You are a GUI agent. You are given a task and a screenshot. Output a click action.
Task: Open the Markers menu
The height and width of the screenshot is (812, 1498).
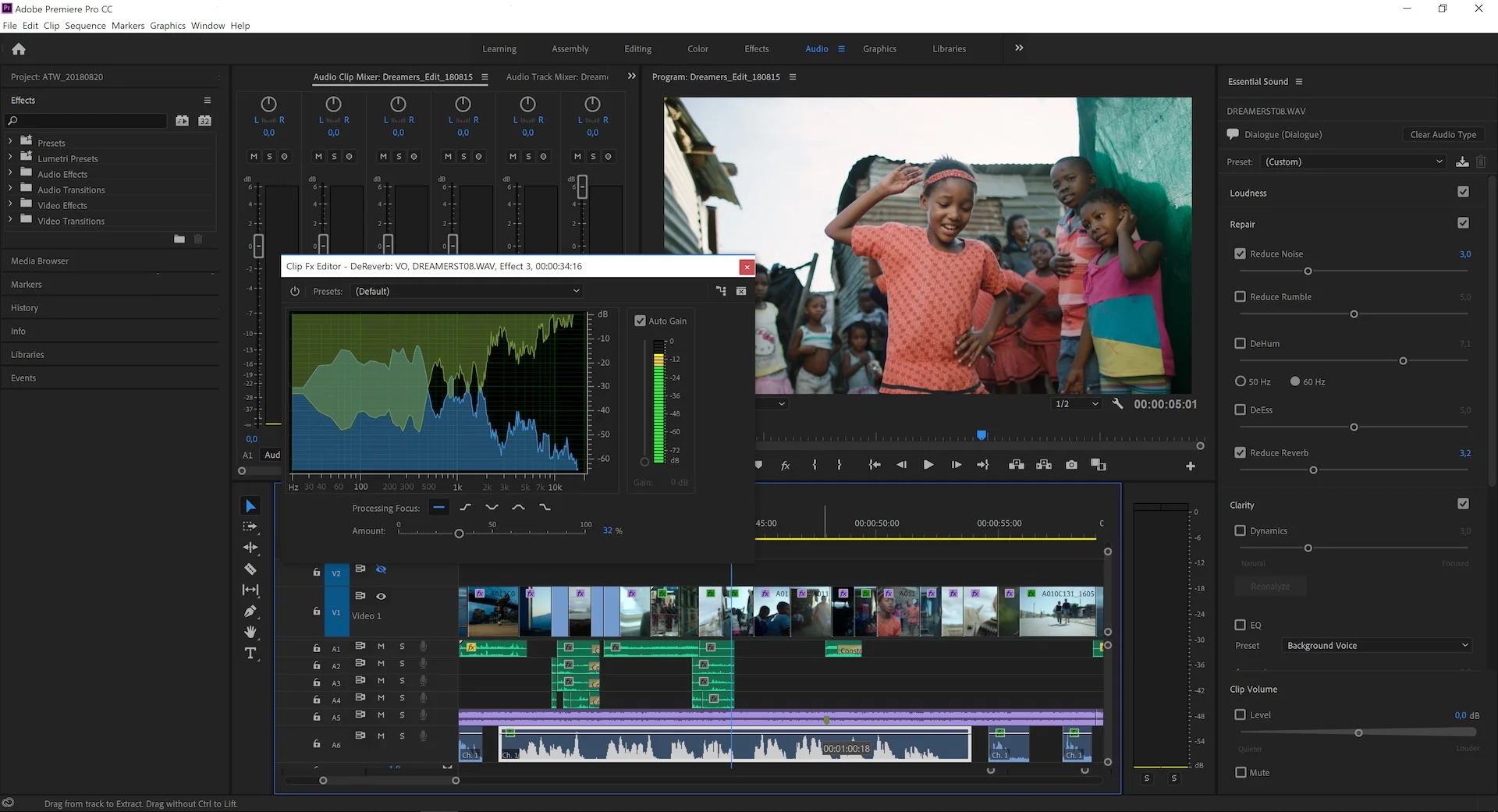(128, 25)
